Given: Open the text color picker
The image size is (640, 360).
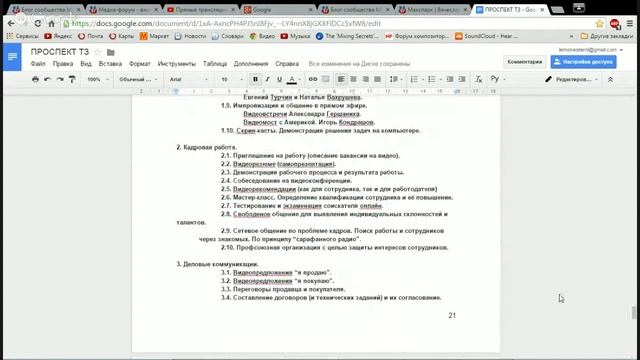Looking at the screenshot, I should [x=292, y=79].
